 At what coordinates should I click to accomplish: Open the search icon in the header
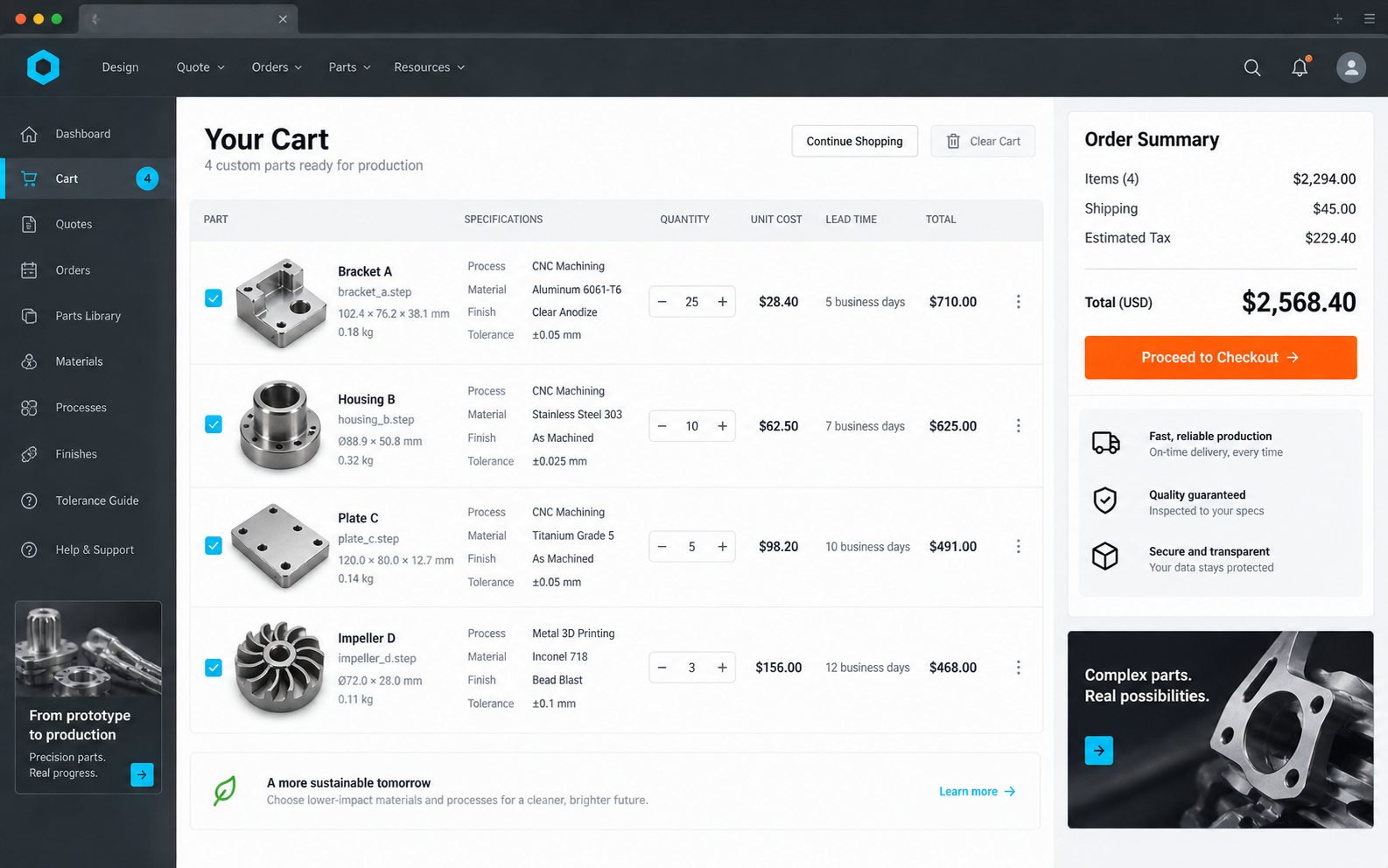(1252, 67)
